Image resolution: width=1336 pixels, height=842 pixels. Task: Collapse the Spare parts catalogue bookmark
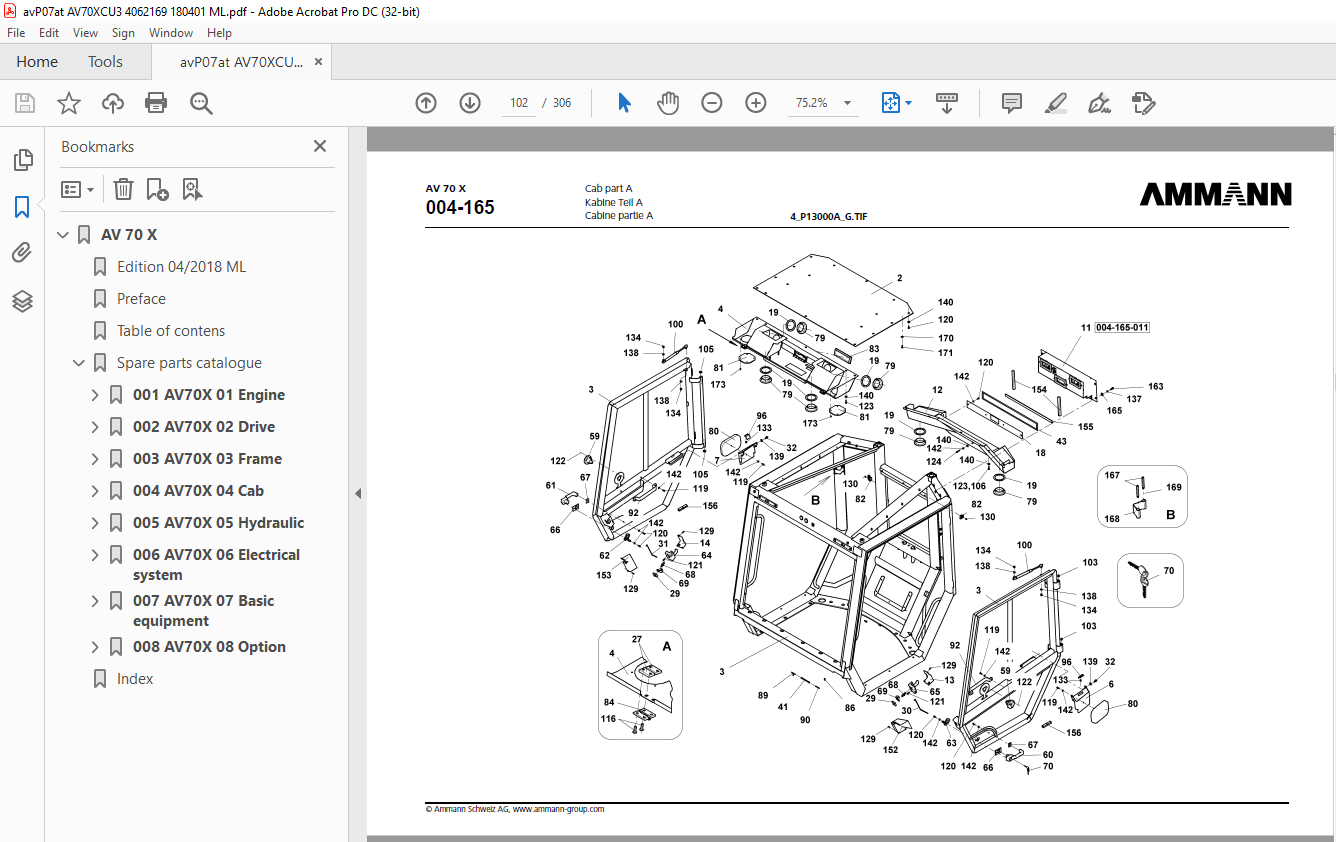click(x=80, y=363)
